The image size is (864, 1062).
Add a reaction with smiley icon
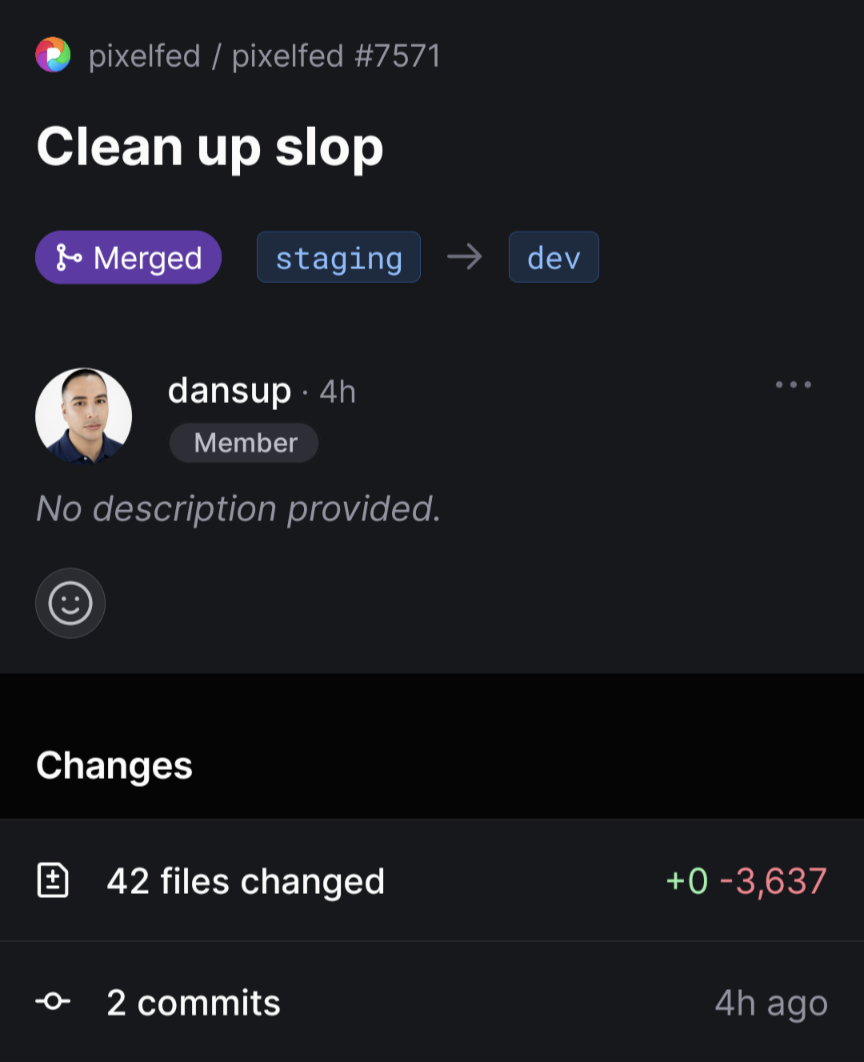click(x=70, y=603)
